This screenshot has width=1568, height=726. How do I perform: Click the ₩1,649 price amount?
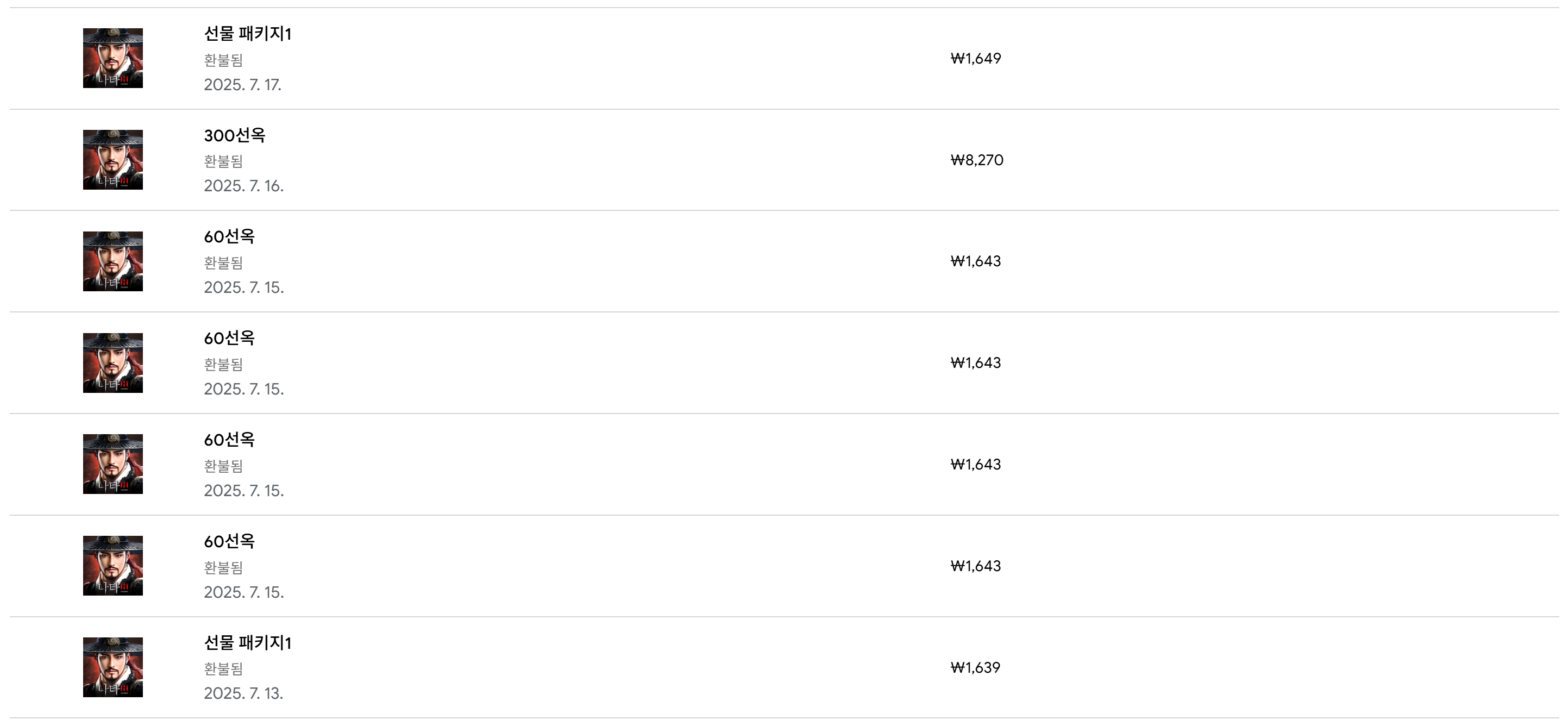pyautogui.click(x=976, y=59)
